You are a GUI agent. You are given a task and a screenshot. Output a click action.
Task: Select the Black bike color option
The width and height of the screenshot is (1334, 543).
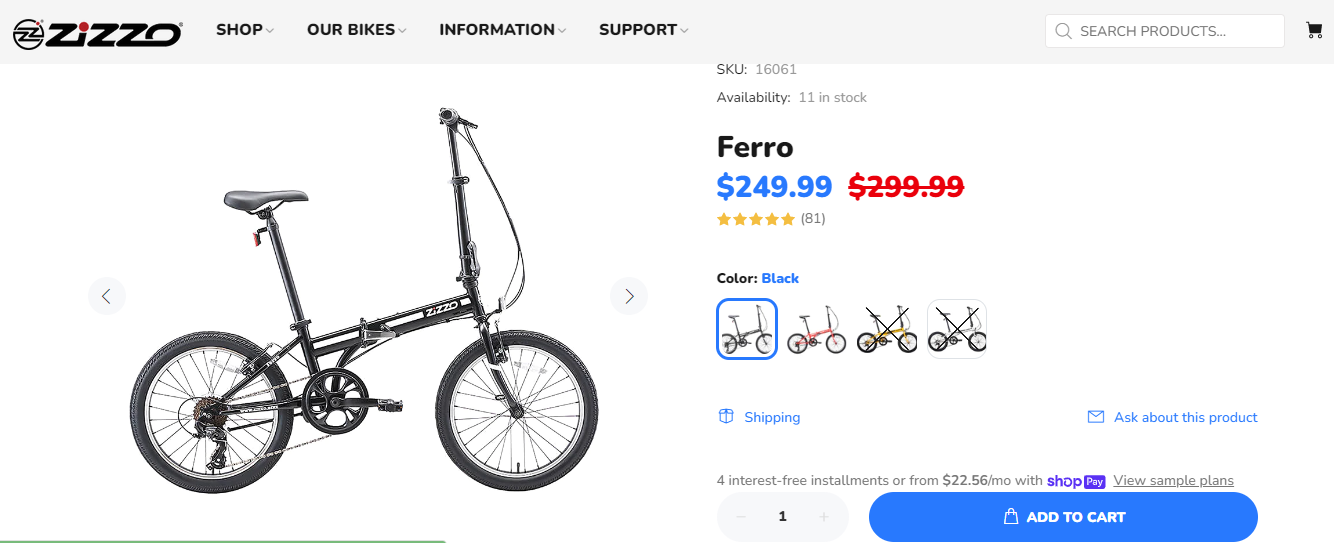tap(747, 329)
